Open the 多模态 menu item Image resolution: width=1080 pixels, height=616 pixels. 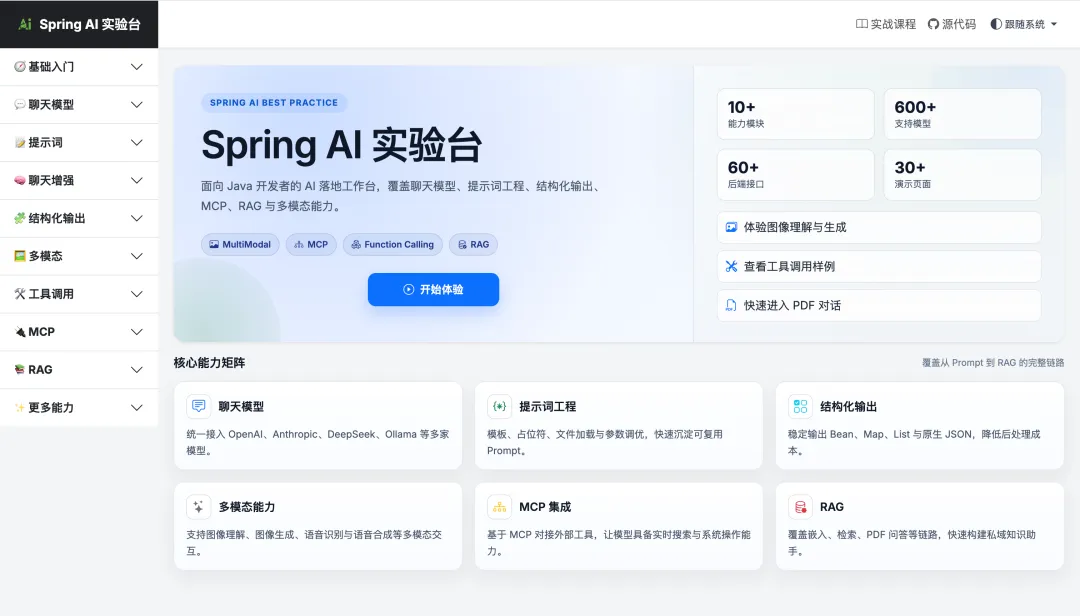(x=79, y=256)
